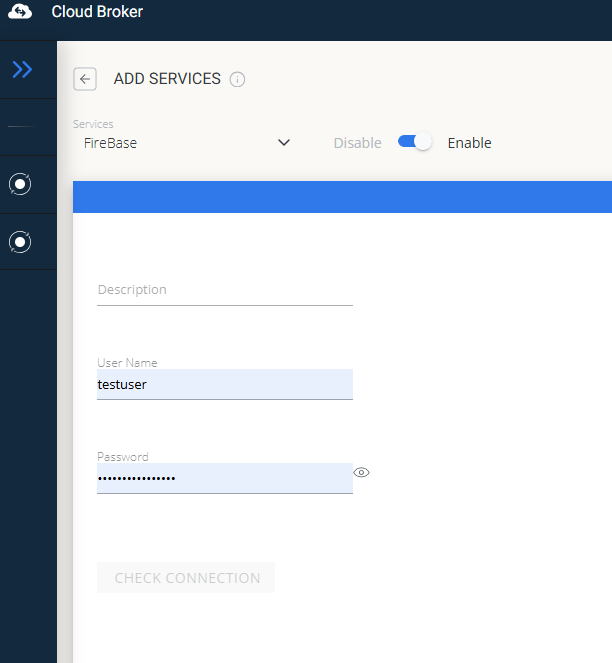
Task: Select the second circular sidebar icon
Action: tap(20, 242)
